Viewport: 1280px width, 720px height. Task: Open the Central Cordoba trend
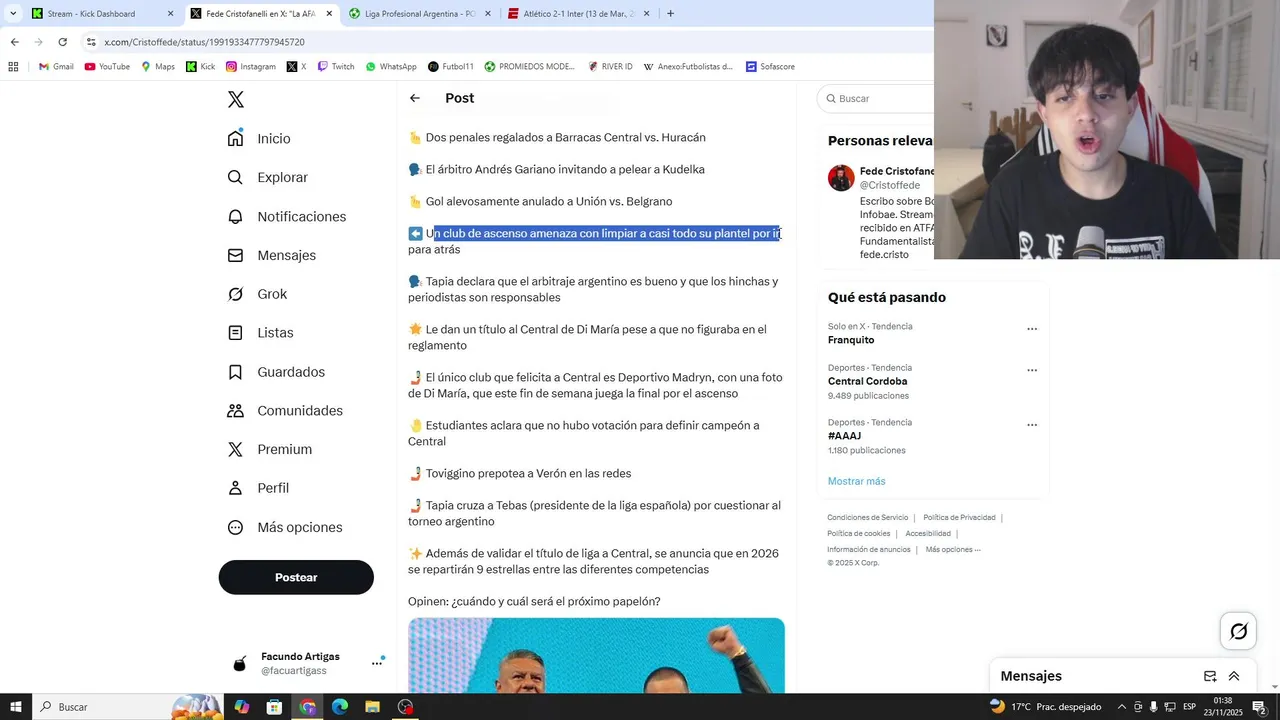click(868, 381)
